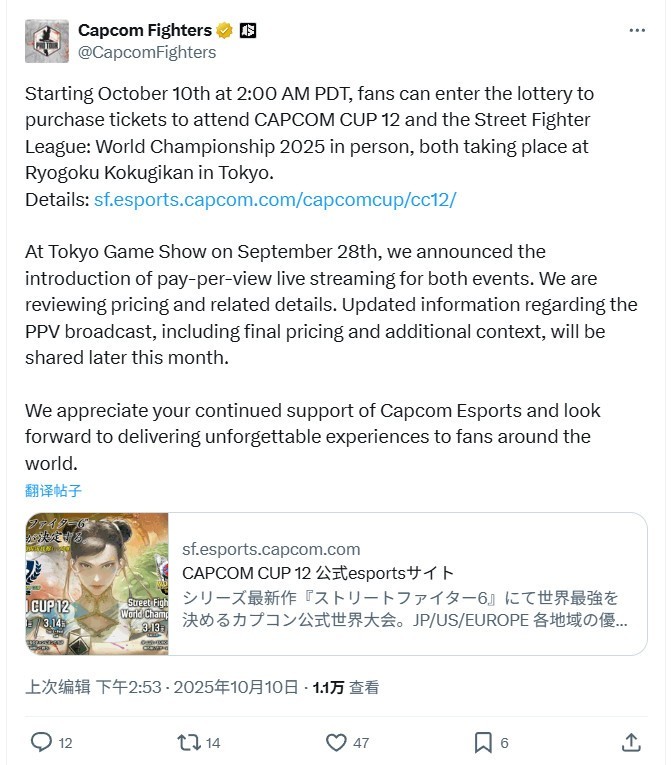672x765 pixels.
Task: Bookmark this post
Action: [x=483, y=742]
